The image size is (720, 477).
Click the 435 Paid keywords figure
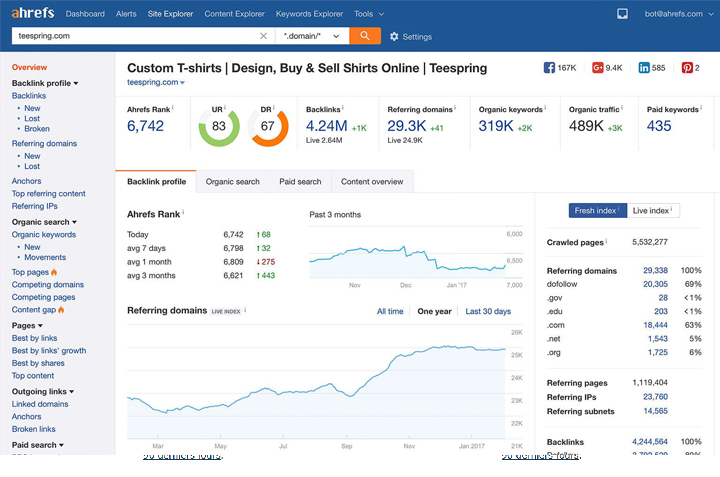click(659, 126)
